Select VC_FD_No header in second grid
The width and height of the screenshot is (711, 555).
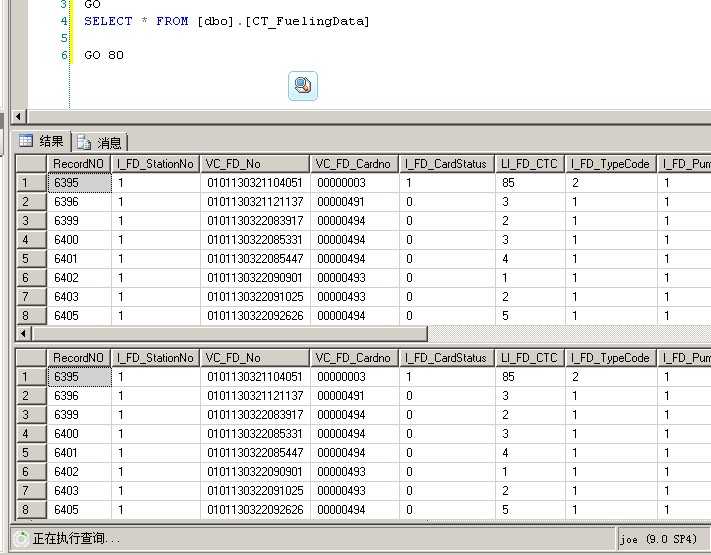pyautogui.click(x=255, y=358)
